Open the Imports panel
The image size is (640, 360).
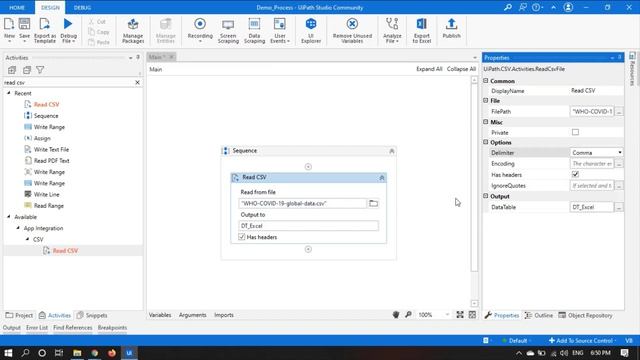click(x=224, y=315)
